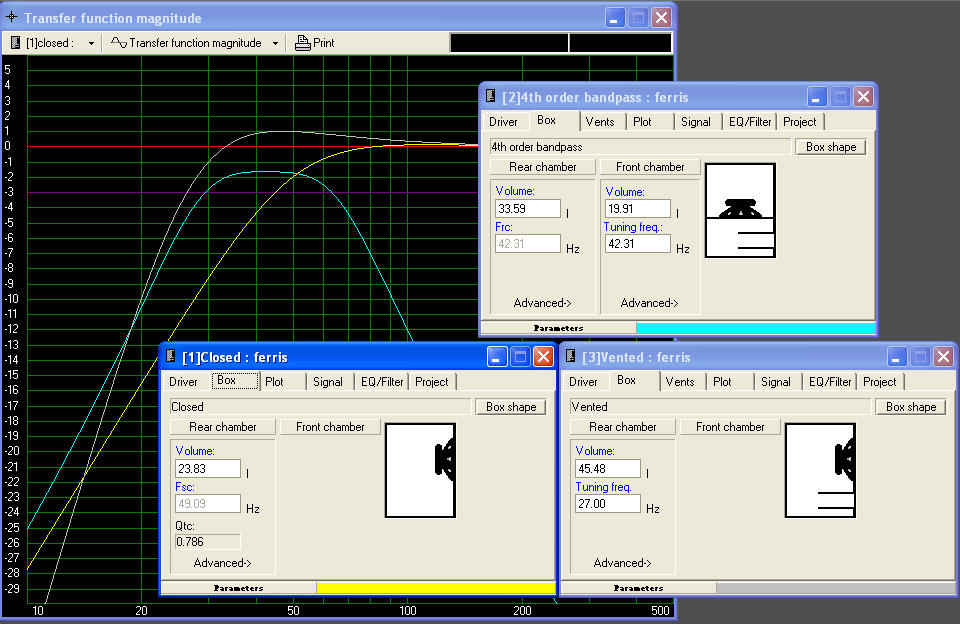Open the Signal tab in the bandpass window
This screenshot has width=960, height=624.
[x=696, y=122]
